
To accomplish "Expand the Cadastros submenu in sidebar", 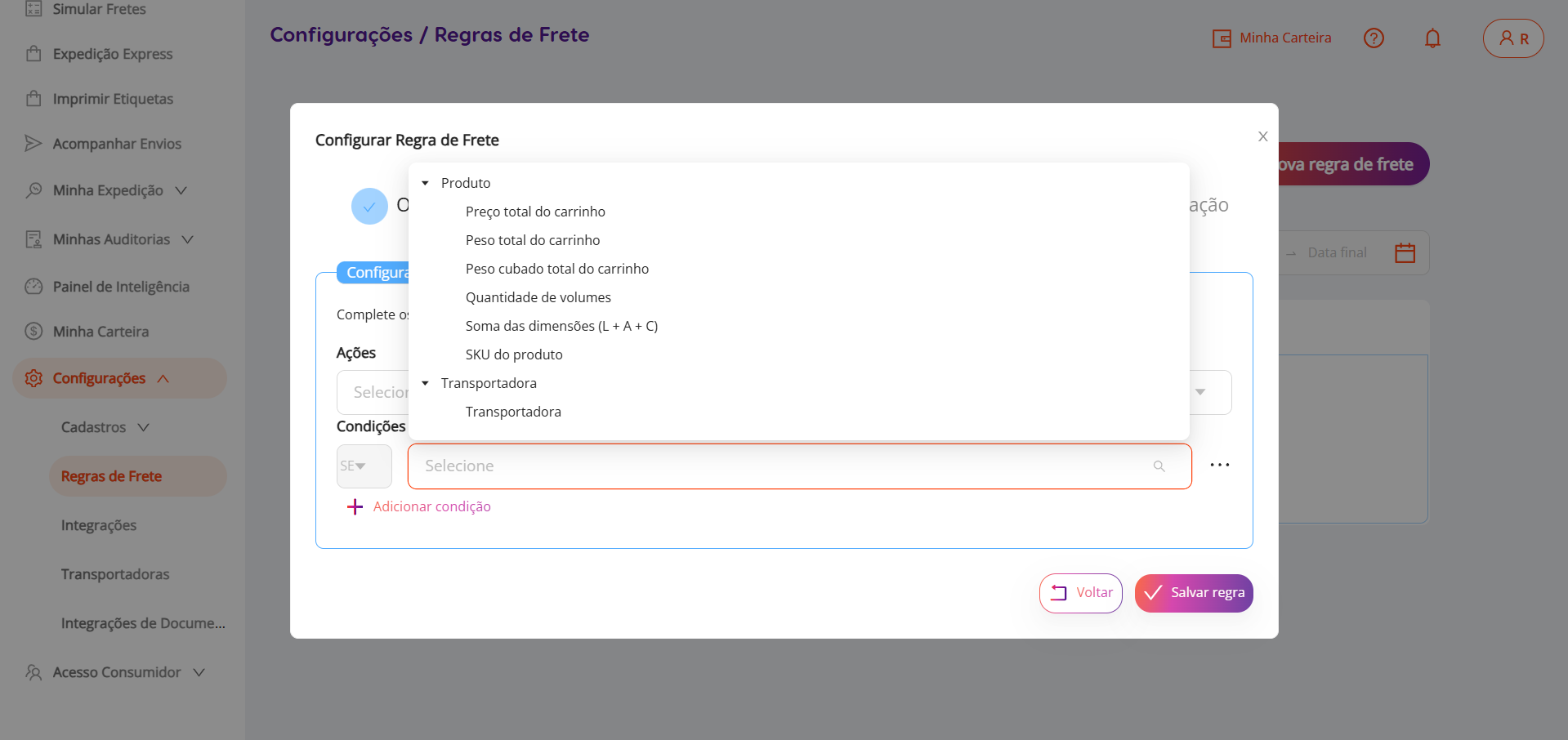I will click(105, 427).
